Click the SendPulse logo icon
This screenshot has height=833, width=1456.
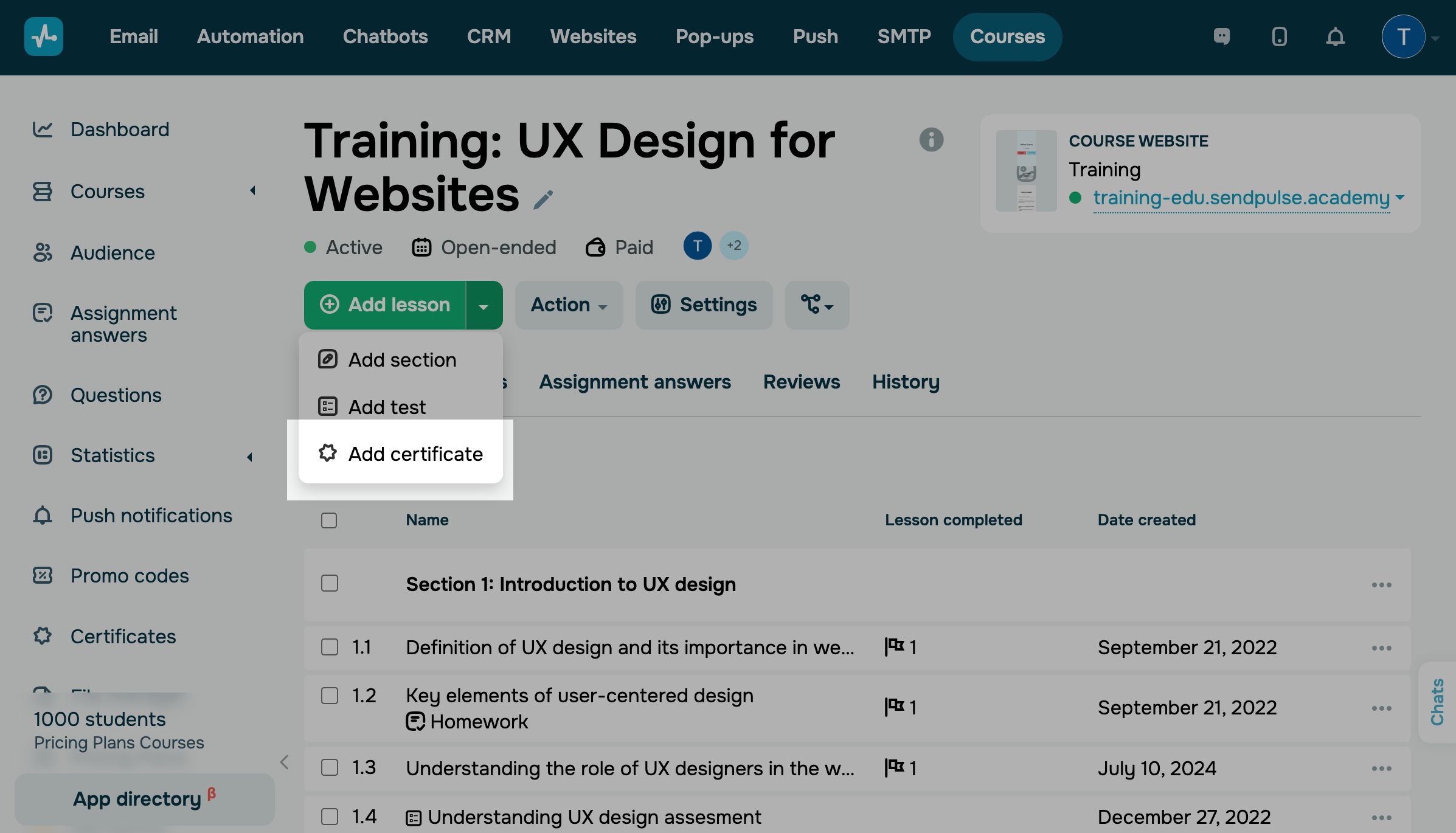click(x=43, y=36)
